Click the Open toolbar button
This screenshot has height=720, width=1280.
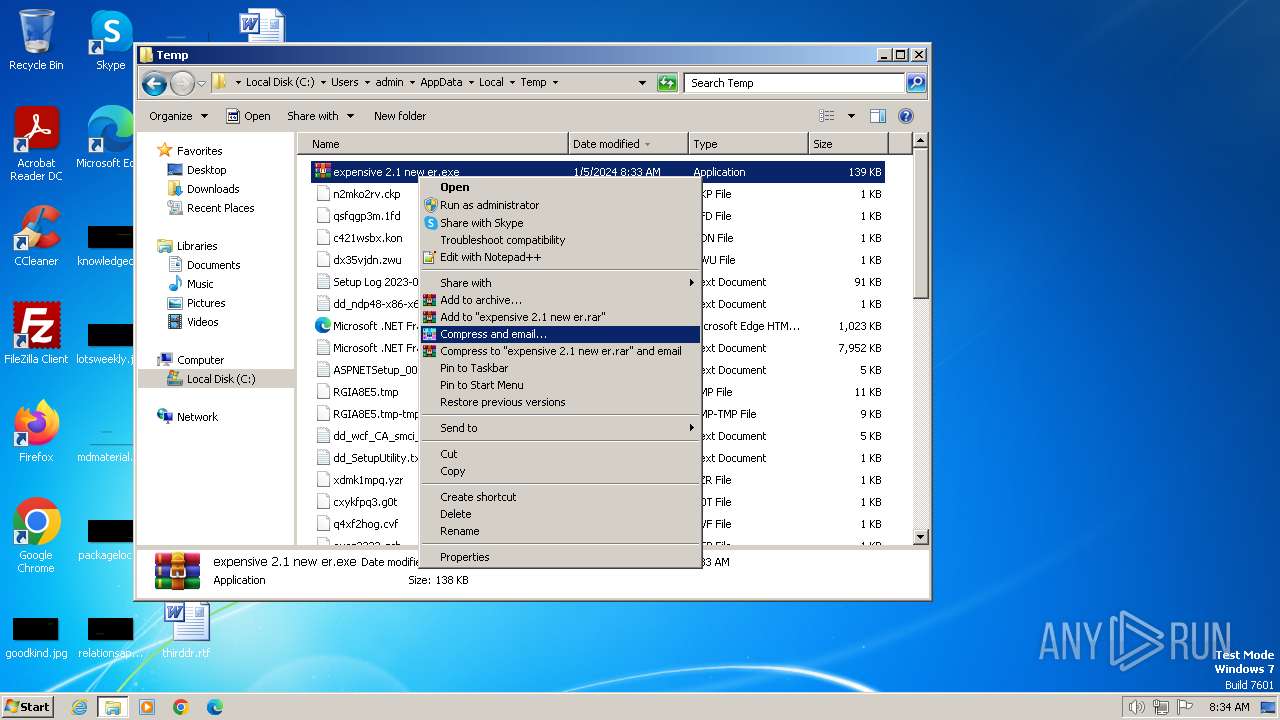click(x=248, y=116)
